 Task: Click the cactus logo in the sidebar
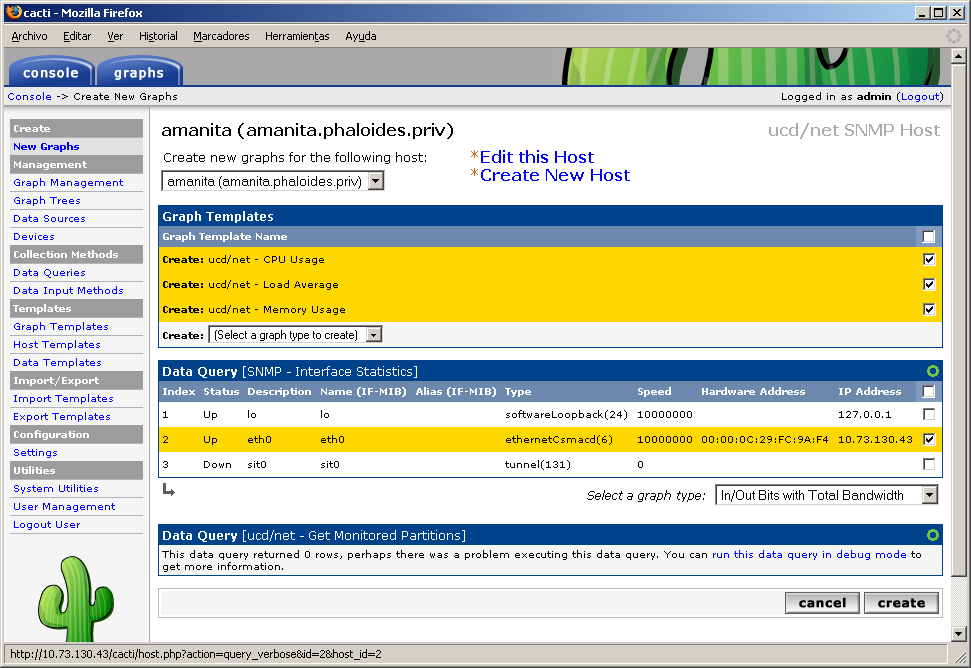coord(76,600)
